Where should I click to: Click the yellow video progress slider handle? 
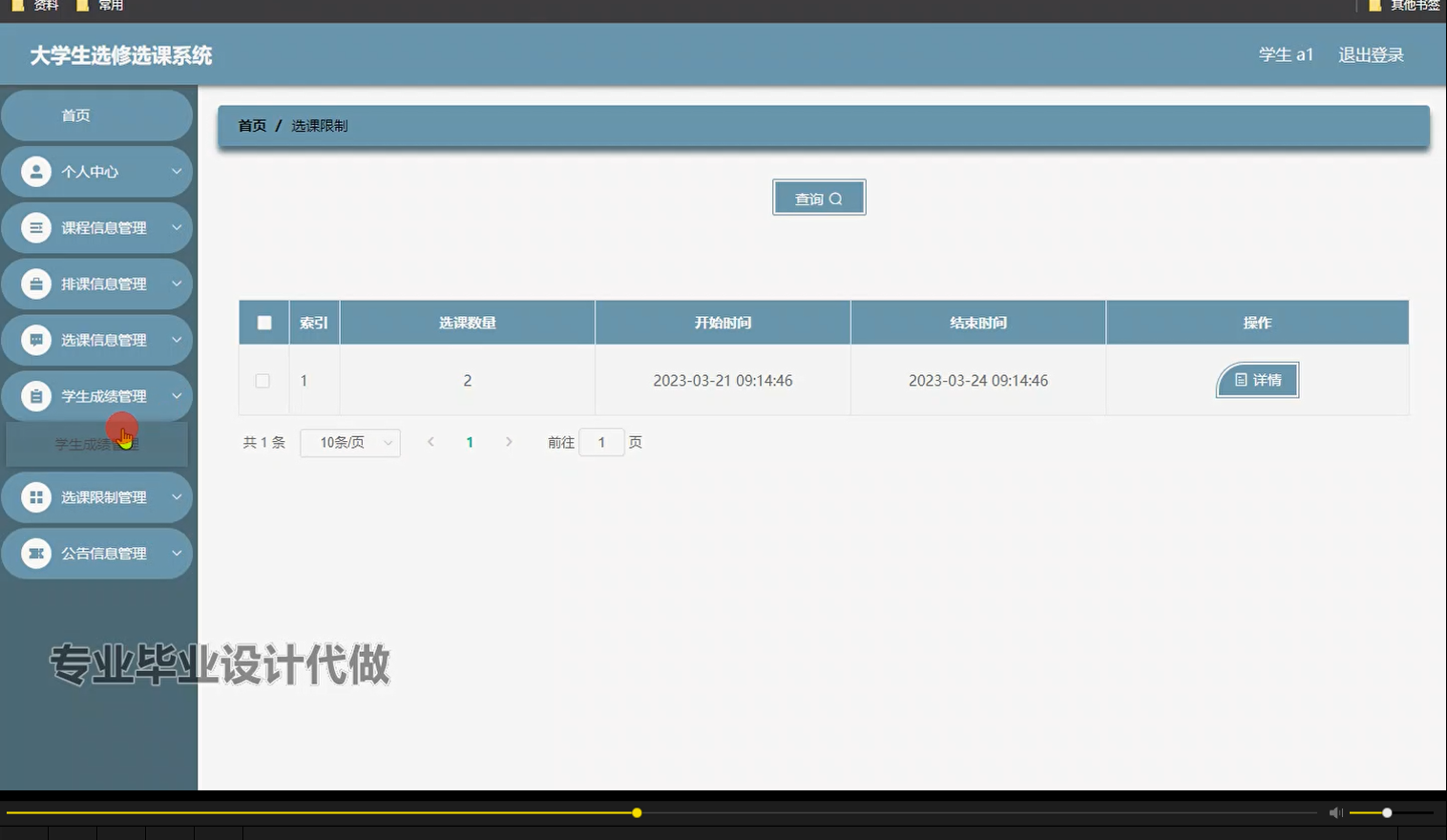636,812
